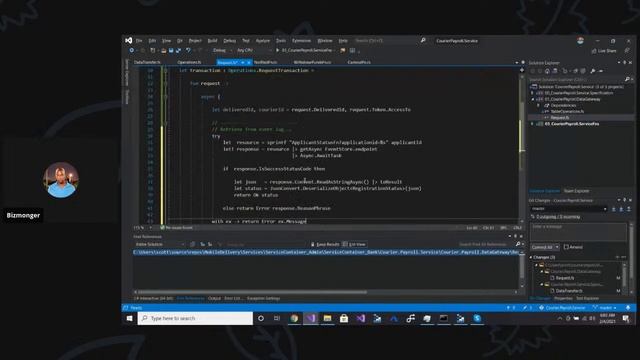640x360 pixels.
Task: Open the Tools menu
Action: pyautogui.click(x=281, y=41)
